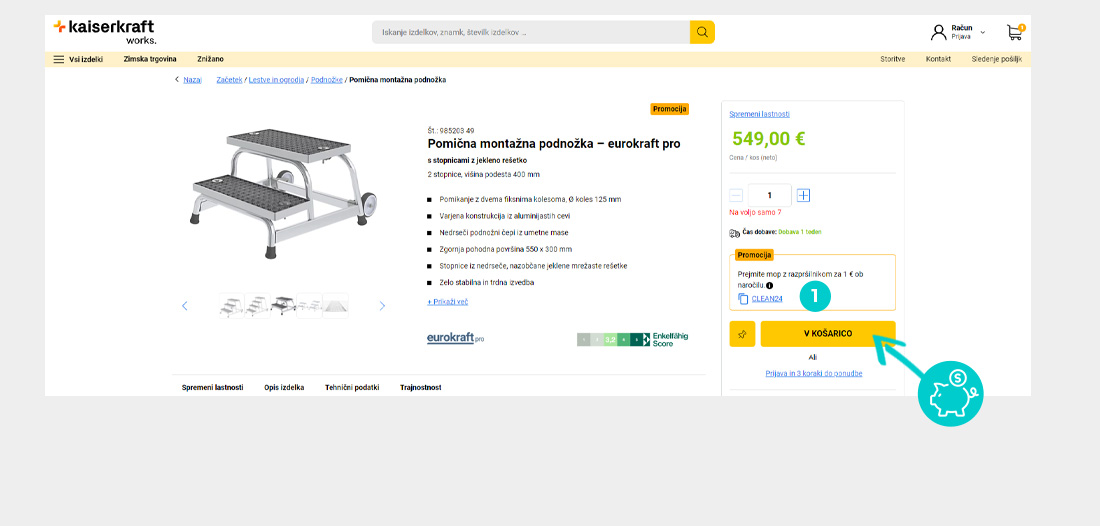Click in the product search field
The height and width of the screenshot is (526, 1100).
[531, 32]
